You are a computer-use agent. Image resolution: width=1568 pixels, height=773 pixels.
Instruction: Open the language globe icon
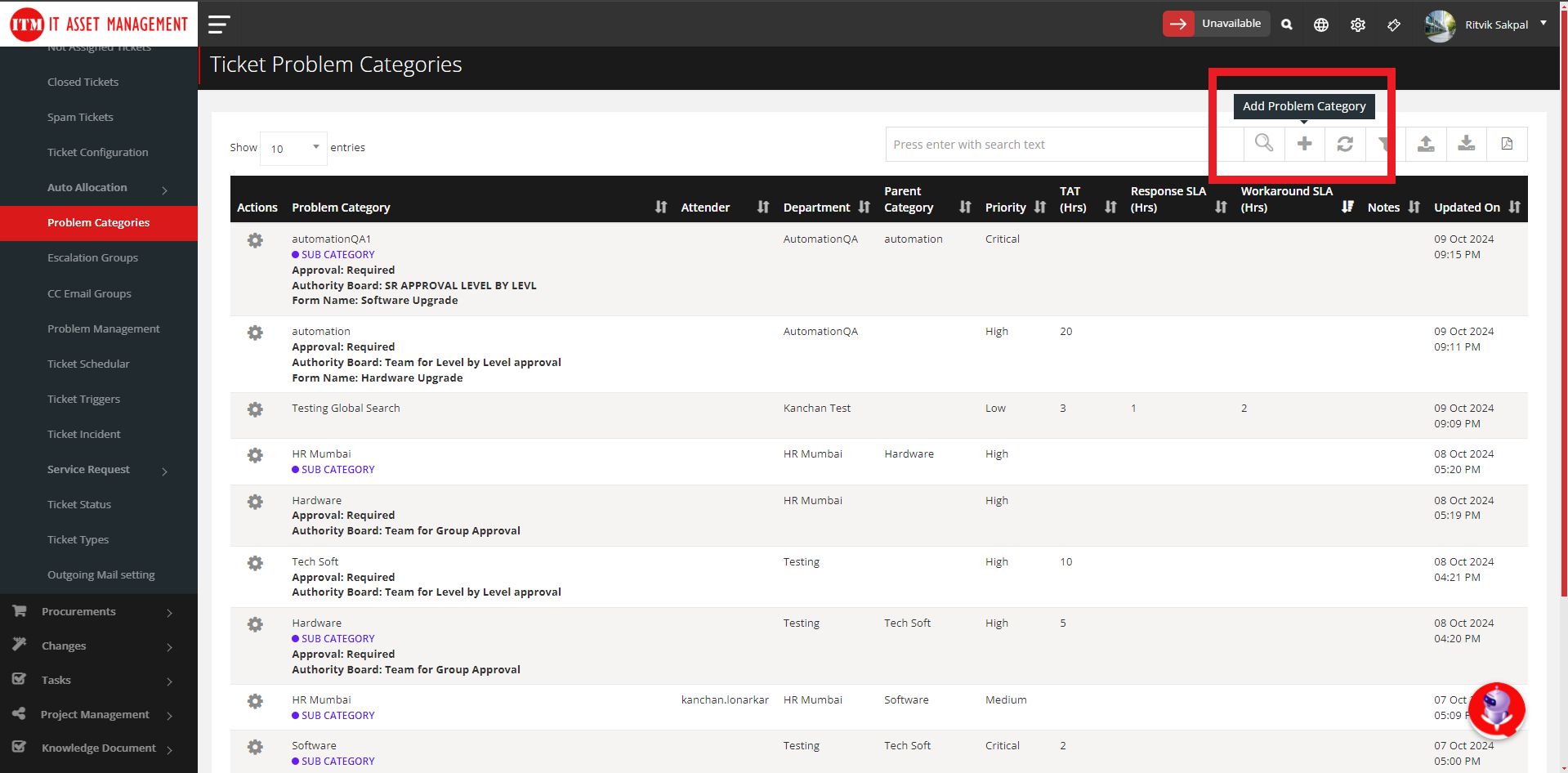coord(1321,24)
